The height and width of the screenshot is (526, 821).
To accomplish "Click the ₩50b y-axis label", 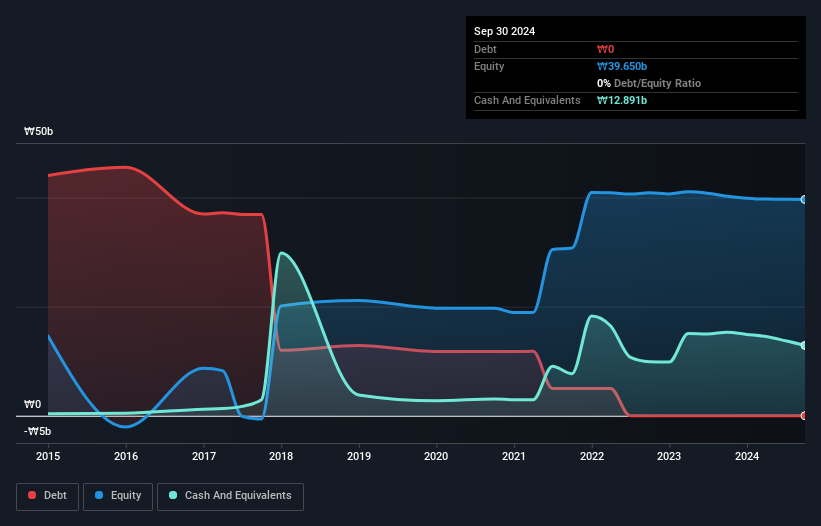I will coord(39,131).
